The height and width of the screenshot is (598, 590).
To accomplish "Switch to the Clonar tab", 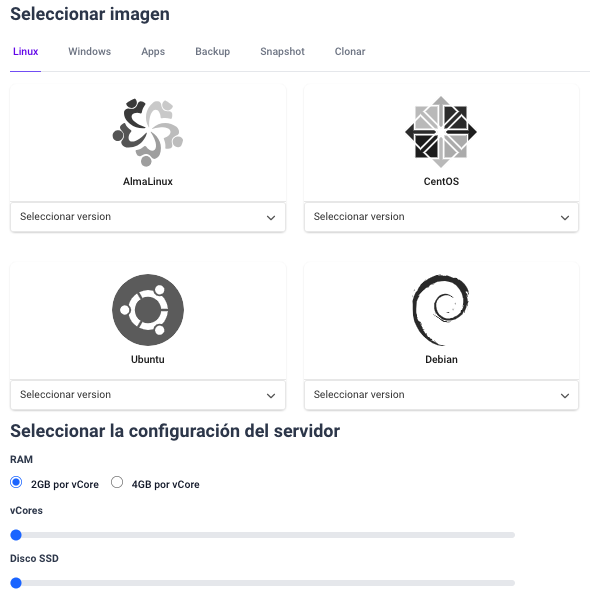I will coord(350,51).
